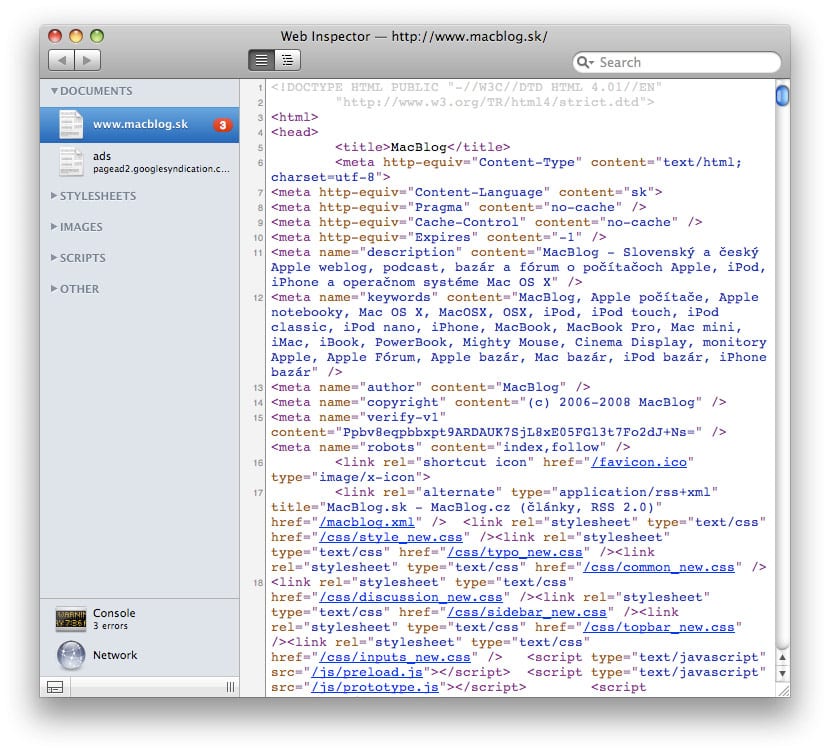Go forward with the right arrow button

[88, 60]
